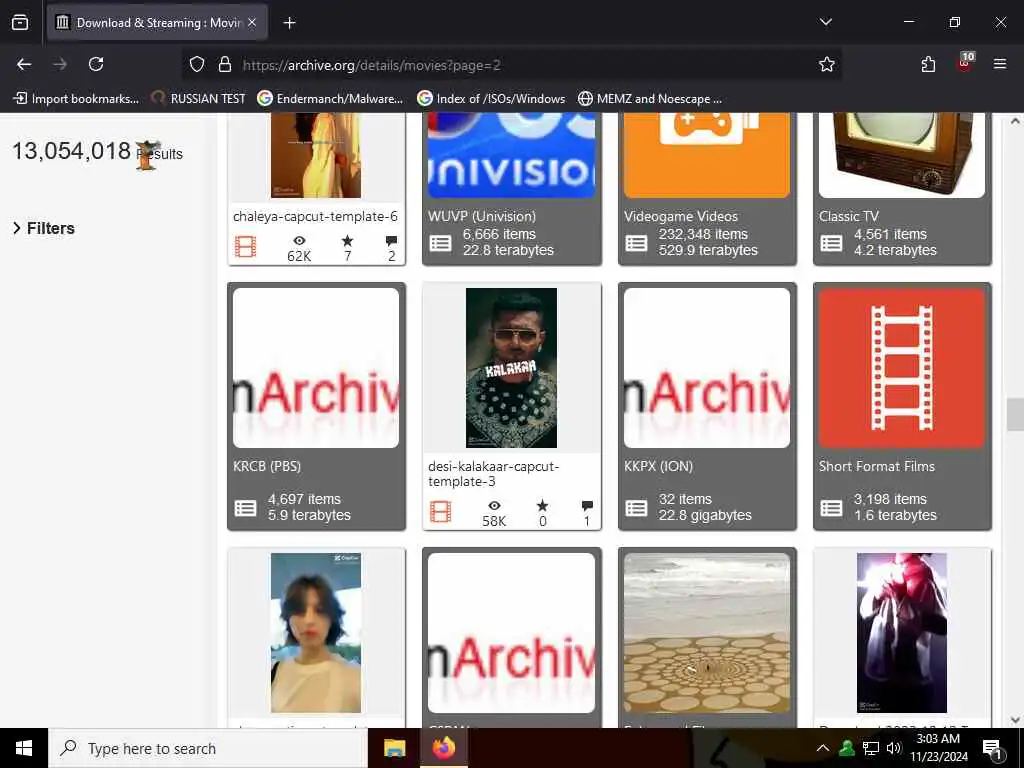Click the page vertical scrollbar thumb
This screenshot has width=1024, height=768.
pyautogui.click(x=1015, y=414)
